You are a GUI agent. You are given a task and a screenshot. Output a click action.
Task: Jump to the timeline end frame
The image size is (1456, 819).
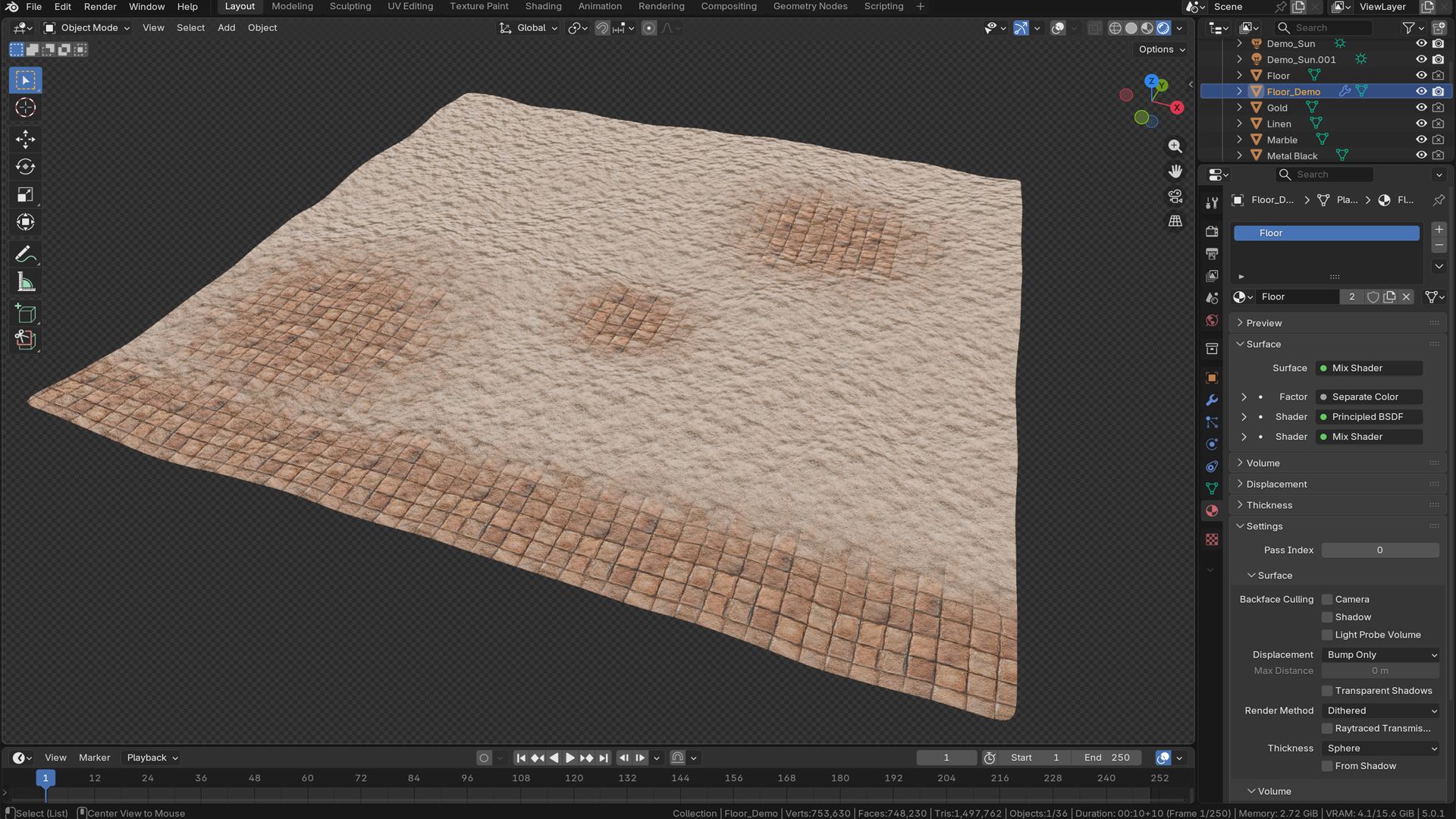point(604,758)
